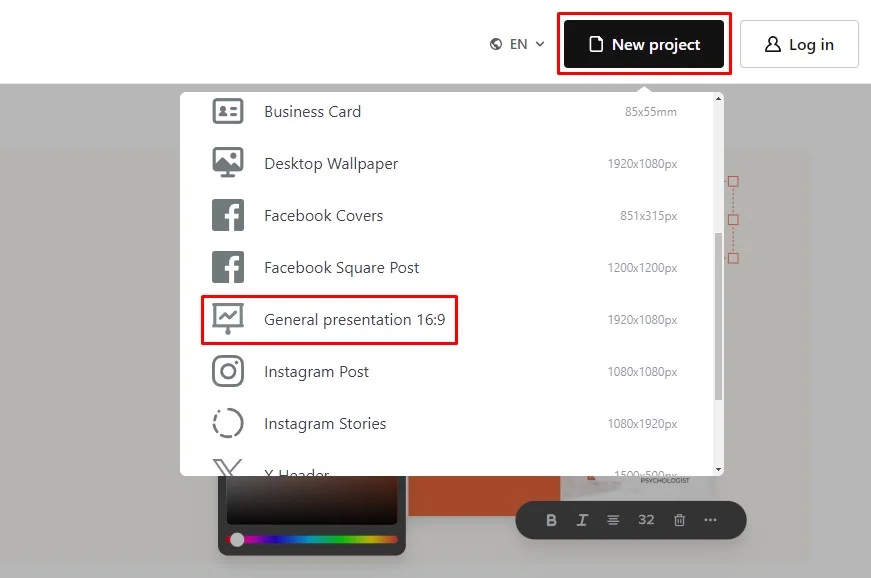Image resolution: width=871 pixels, height=578 pixels.
Task: Click the New project button
Action: pos(644,44)
